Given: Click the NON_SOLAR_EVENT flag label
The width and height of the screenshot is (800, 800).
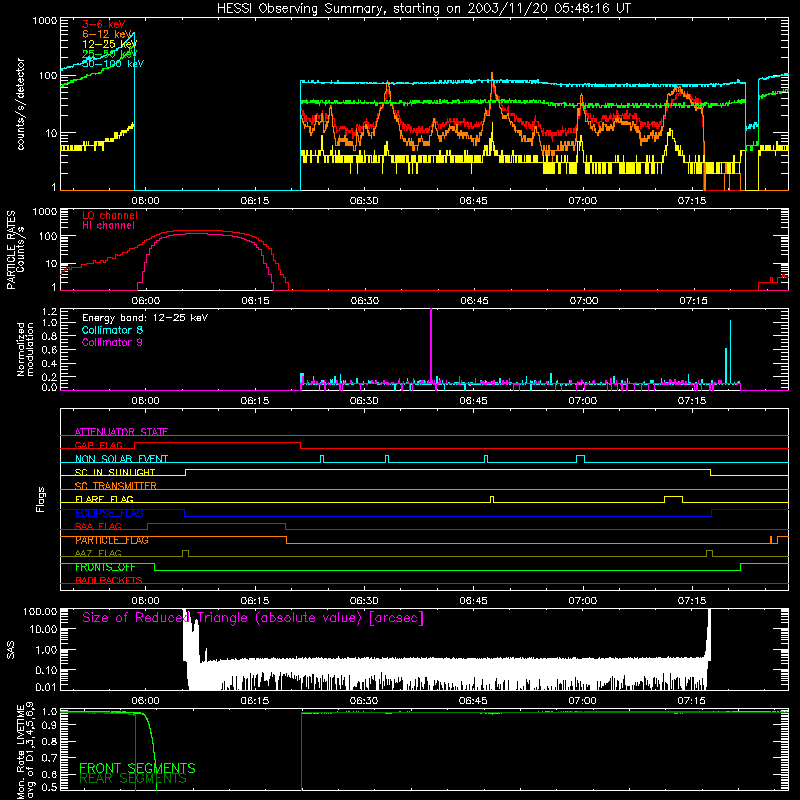Looking at the screenshot, I should 121,459.
